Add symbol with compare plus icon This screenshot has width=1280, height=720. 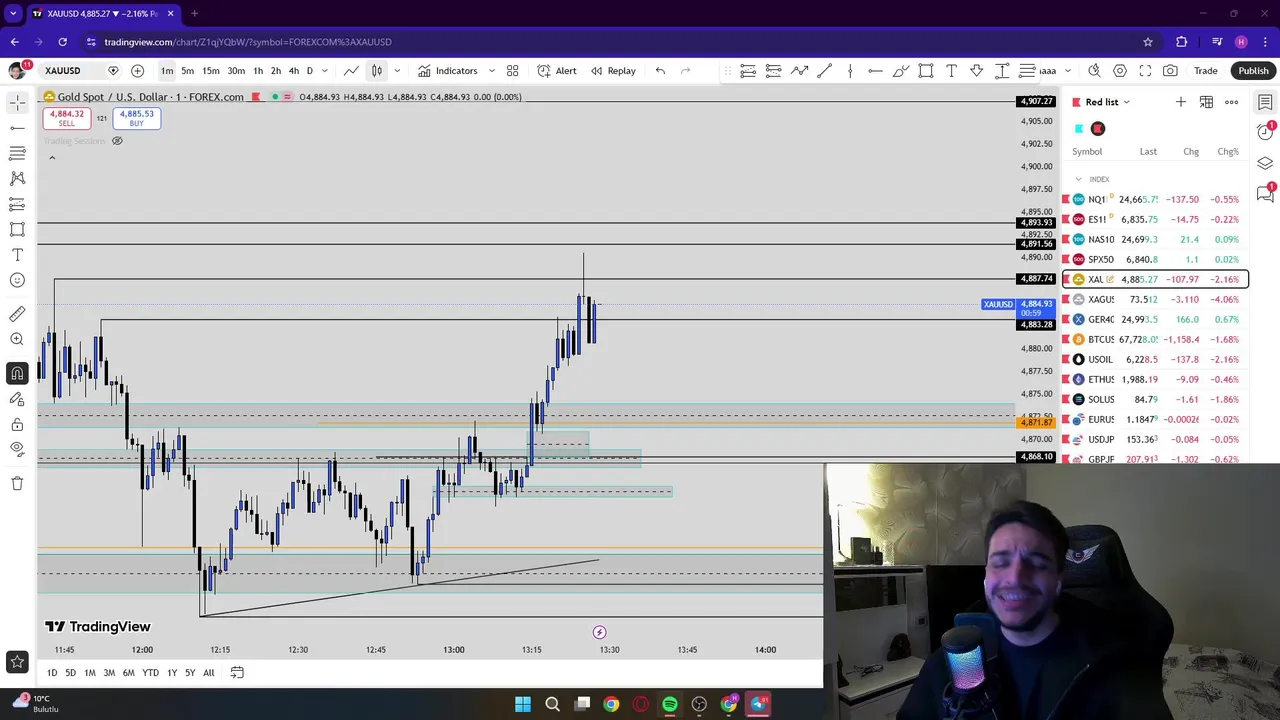tap(137, 71)
